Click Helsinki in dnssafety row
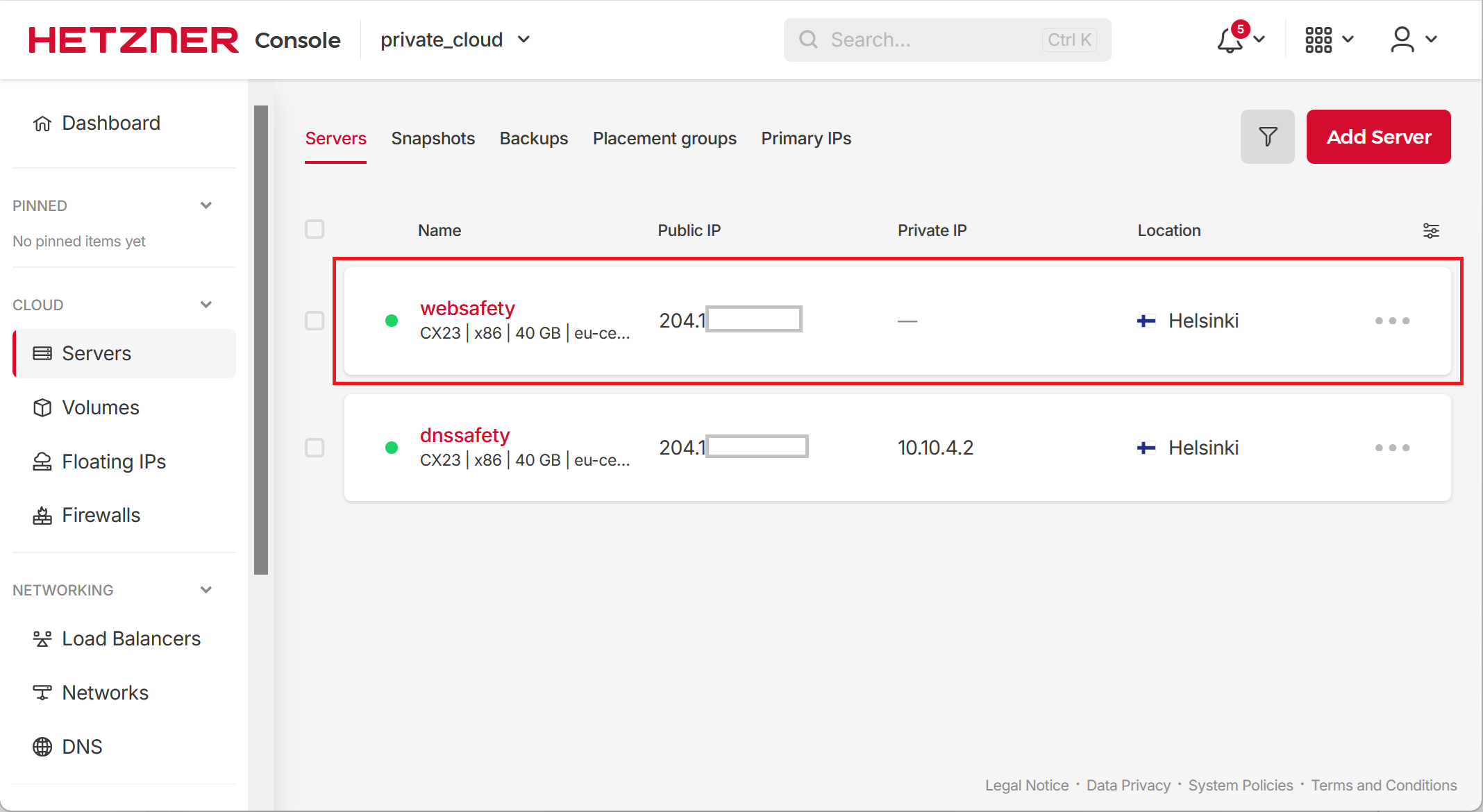Image resolution: width=1483 pixels, height=812 pixels. pyautogui.click(x=1203, y=448)
